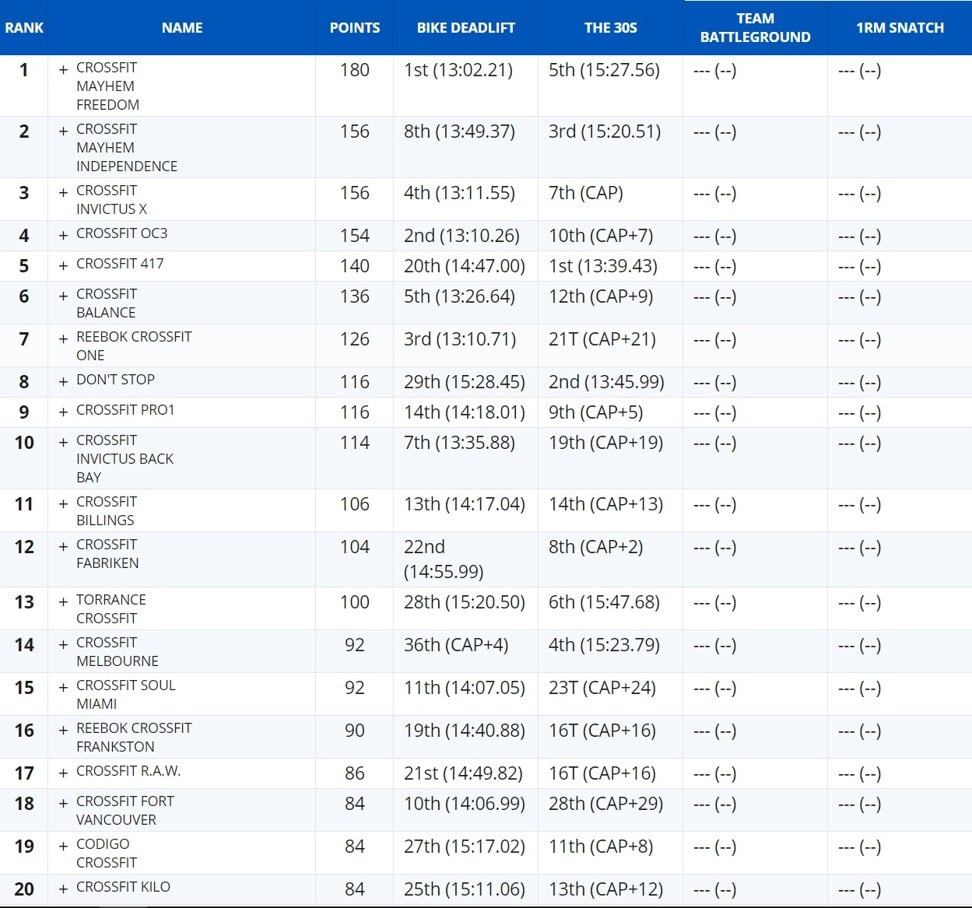The image size is (972, 908).
Task: Select the 6th (15:47.68) 30s result
Action: point(604,602)
